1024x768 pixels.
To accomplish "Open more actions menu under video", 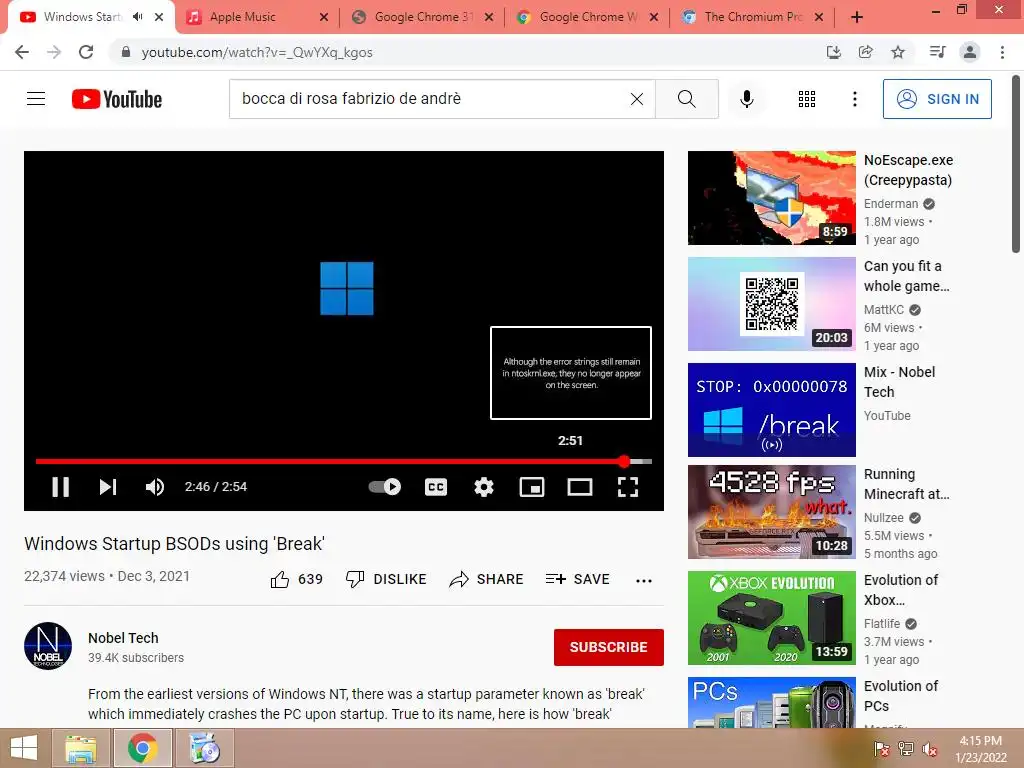I will 644,581.
